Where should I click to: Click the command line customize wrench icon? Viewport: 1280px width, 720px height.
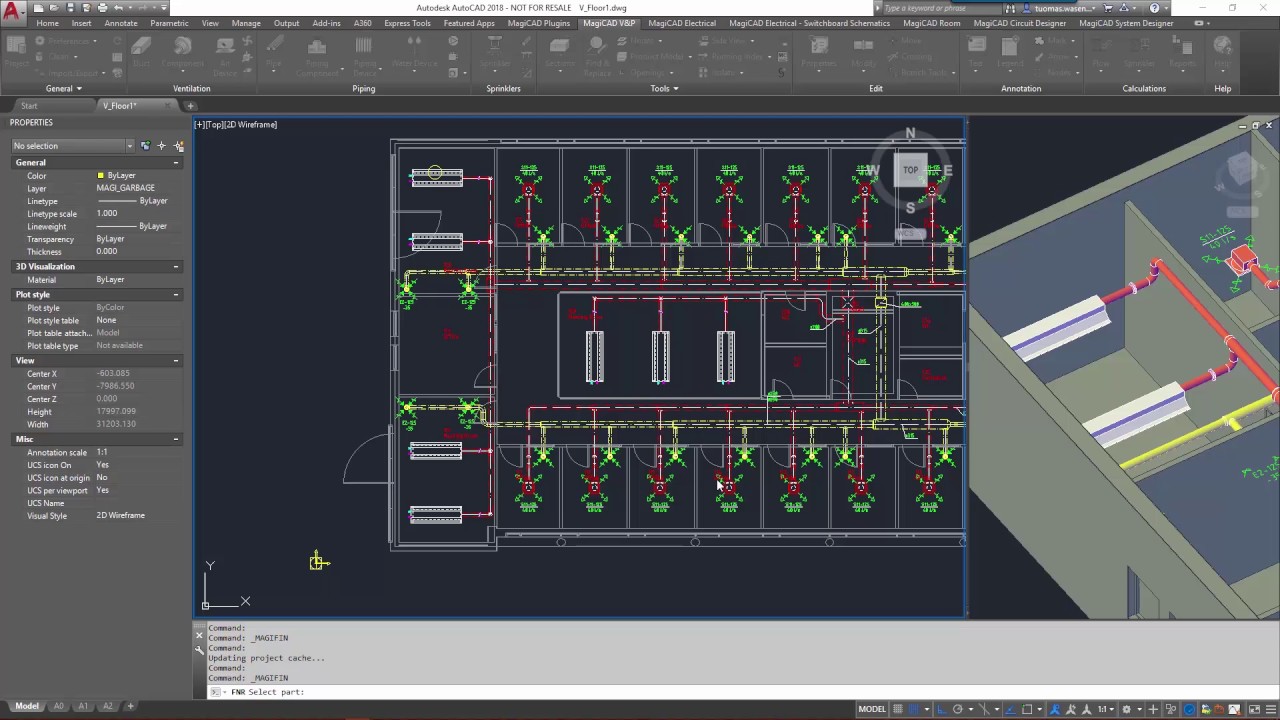(199, 650)
